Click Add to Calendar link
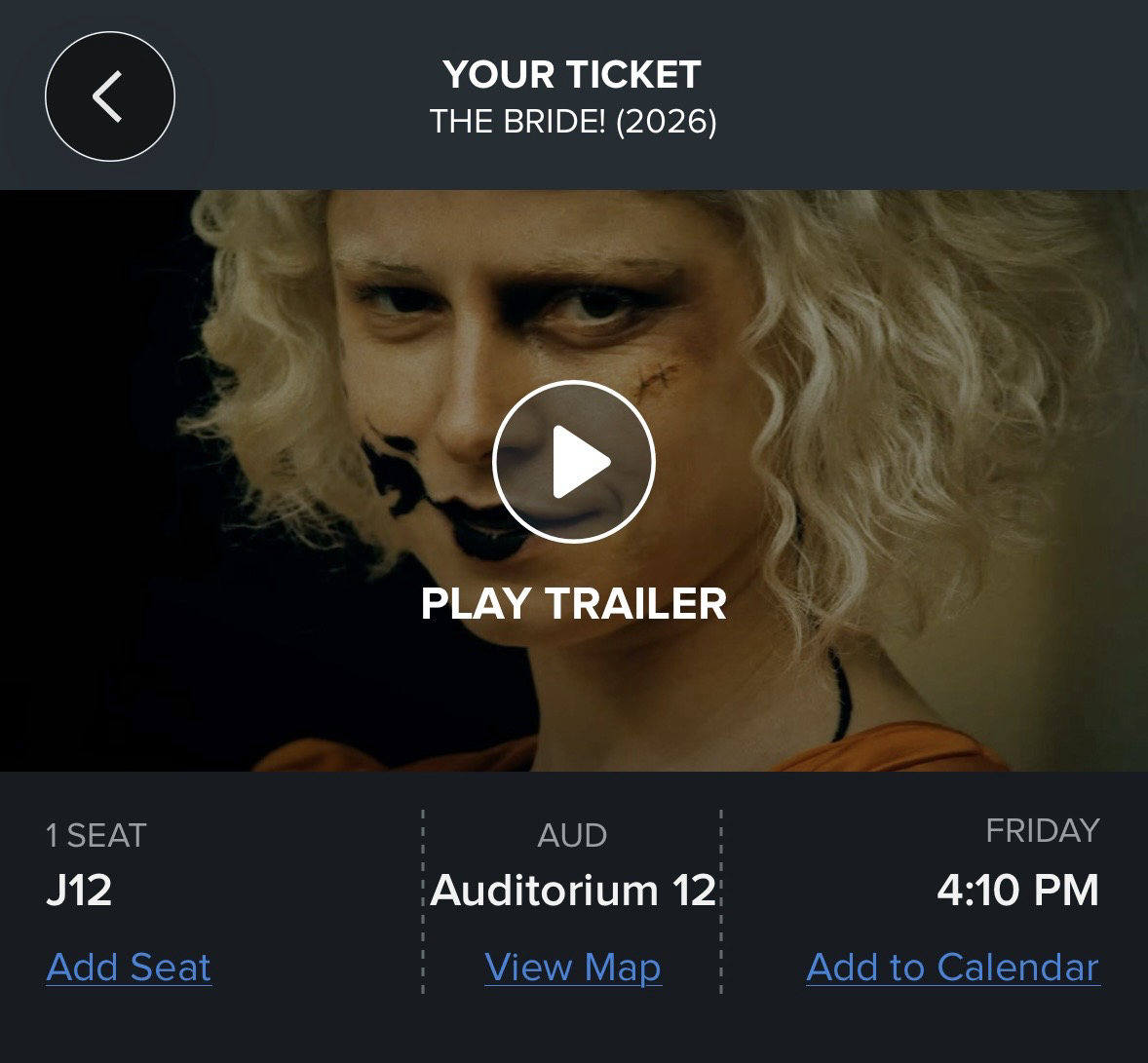The height and width of the screenshot is (1063, 1148). [952, 967]
